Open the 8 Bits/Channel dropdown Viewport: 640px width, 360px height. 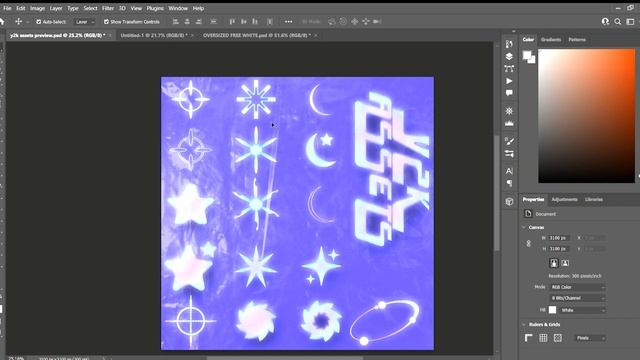pyautogui.click(x=577, y=298)
